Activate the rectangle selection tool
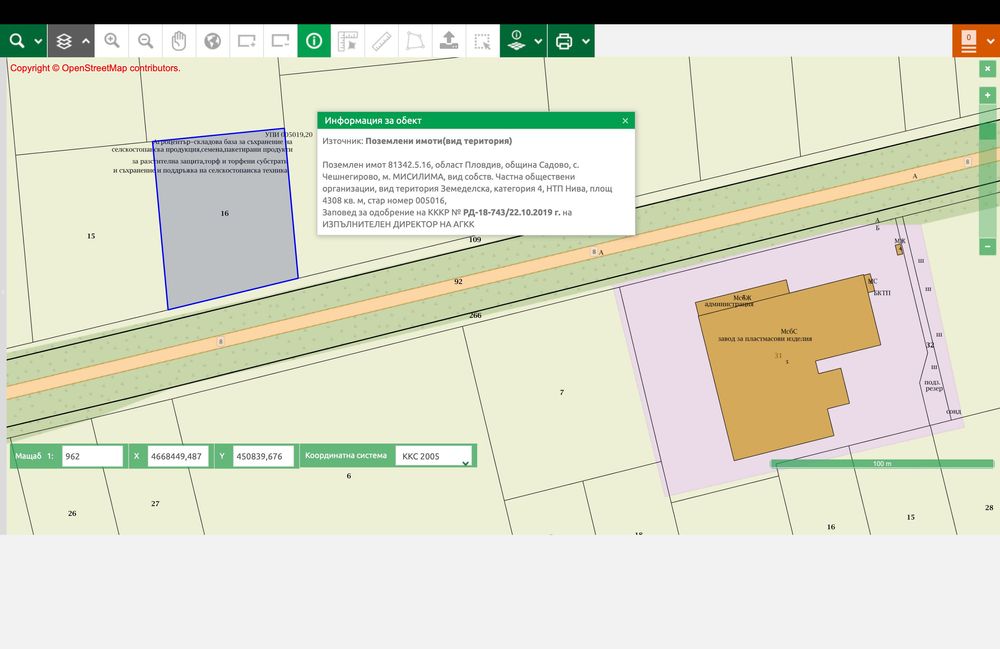 tap(482, 41)
